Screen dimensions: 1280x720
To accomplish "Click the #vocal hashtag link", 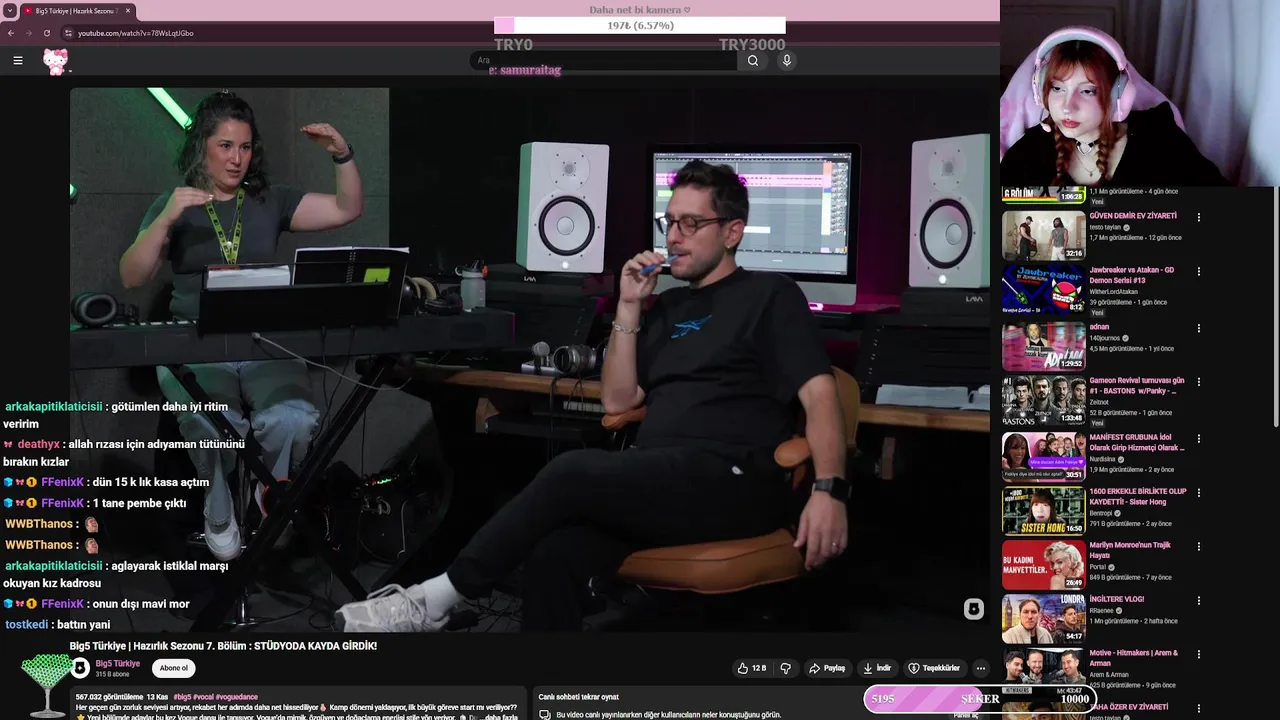I will point(203,697).
